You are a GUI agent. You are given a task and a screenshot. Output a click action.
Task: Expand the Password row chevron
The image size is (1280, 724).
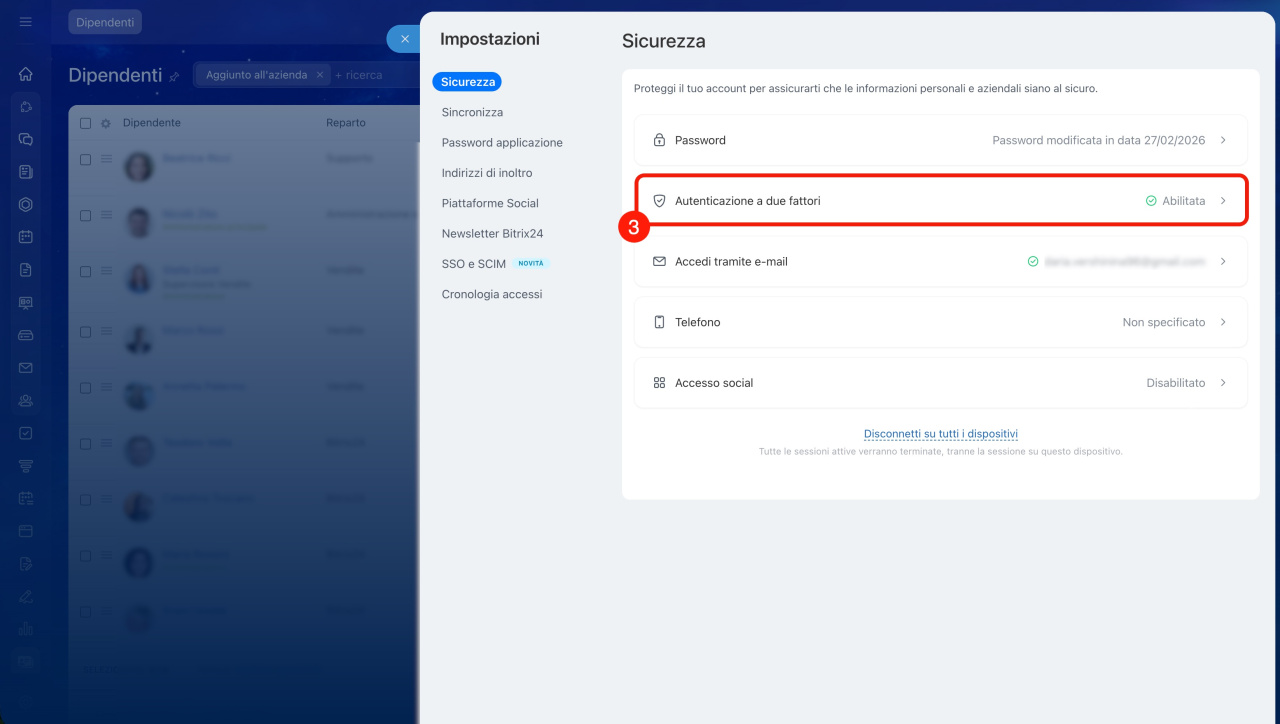click(x=1223, y=140)
